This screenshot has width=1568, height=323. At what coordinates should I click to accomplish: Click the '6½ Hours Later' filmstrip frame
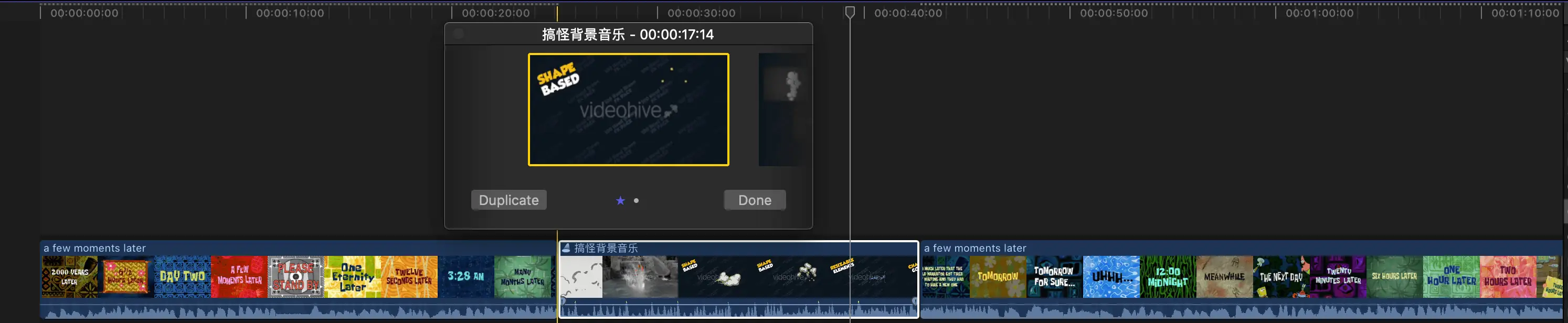click(126, 277)
